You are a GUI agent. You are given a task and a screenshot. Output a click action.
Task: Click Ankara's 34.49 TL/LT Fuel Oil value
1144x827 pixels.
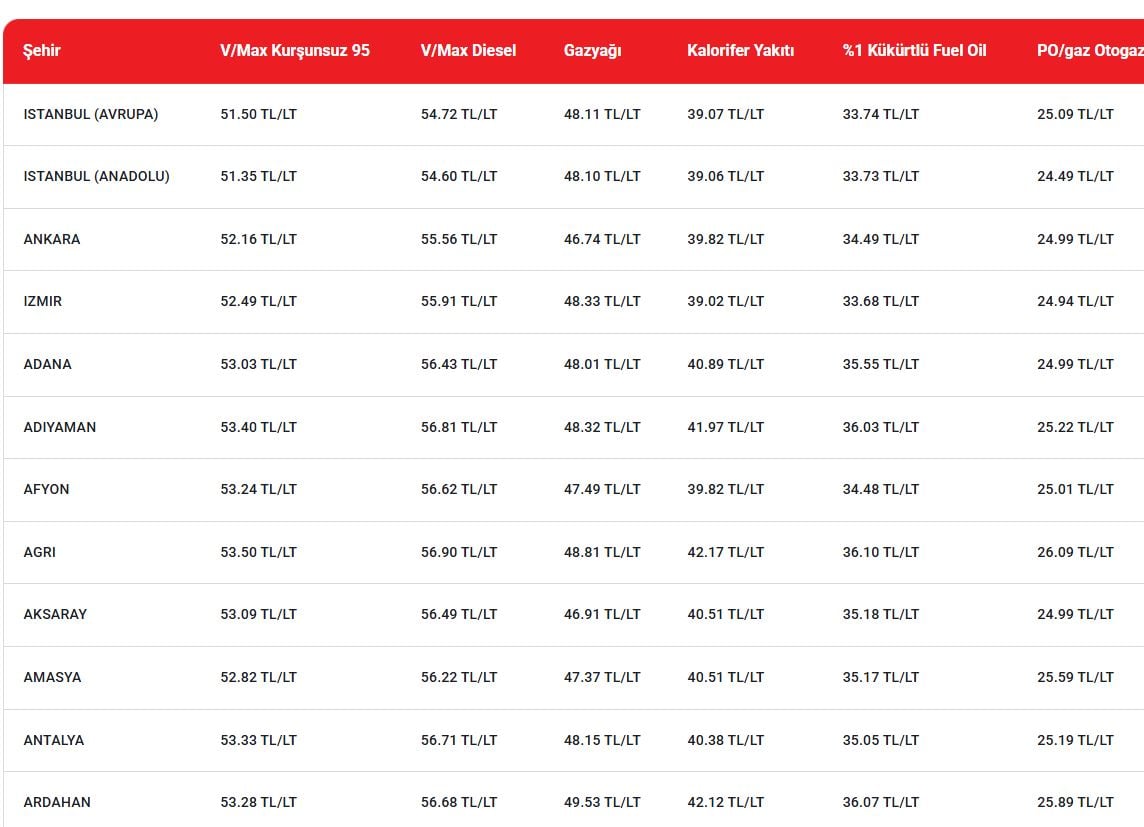[881, 239]
